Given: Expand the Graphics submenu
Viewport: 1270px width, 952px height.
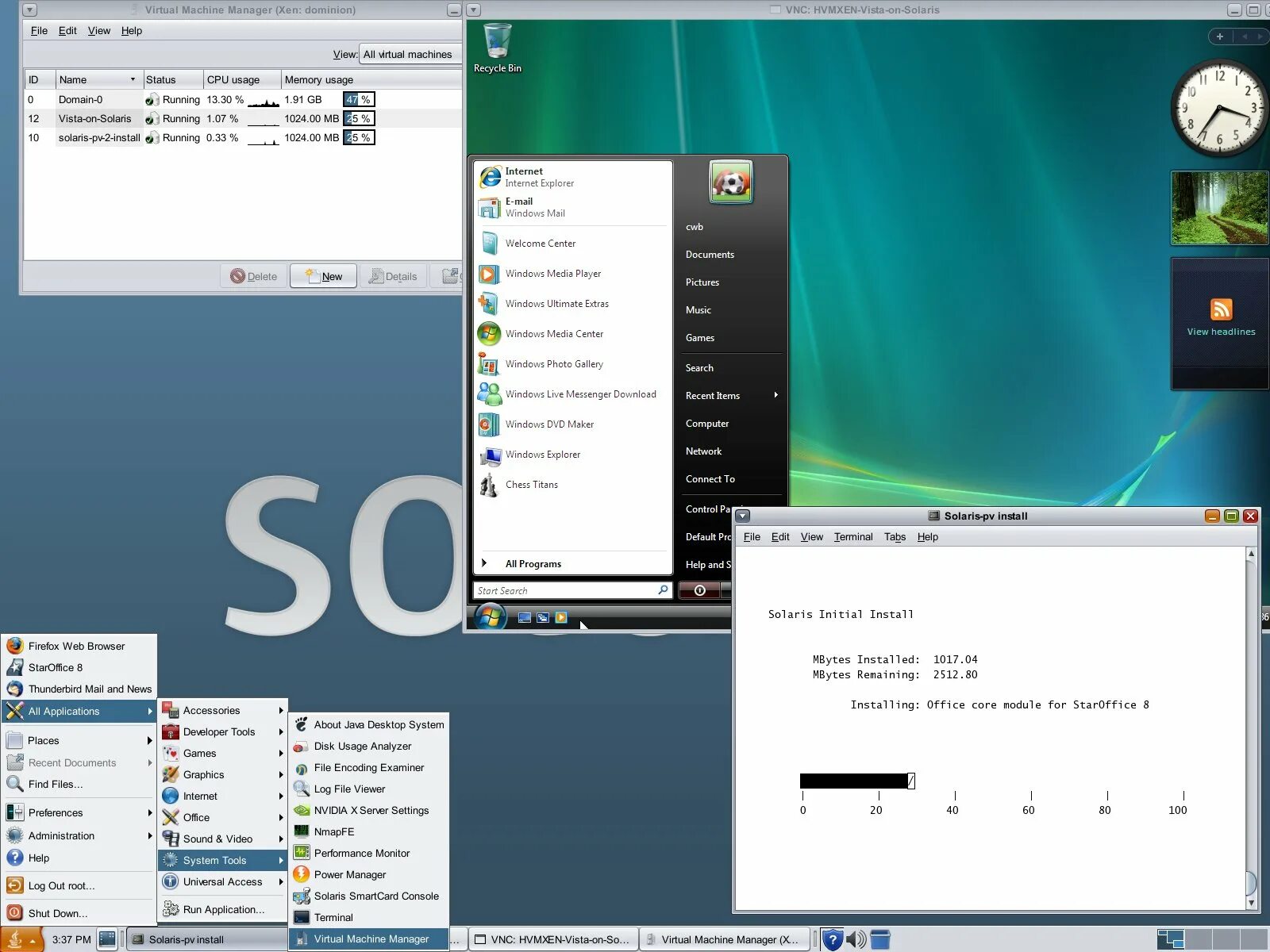Looking at the screenshot, I should click(x=223, y=774).
